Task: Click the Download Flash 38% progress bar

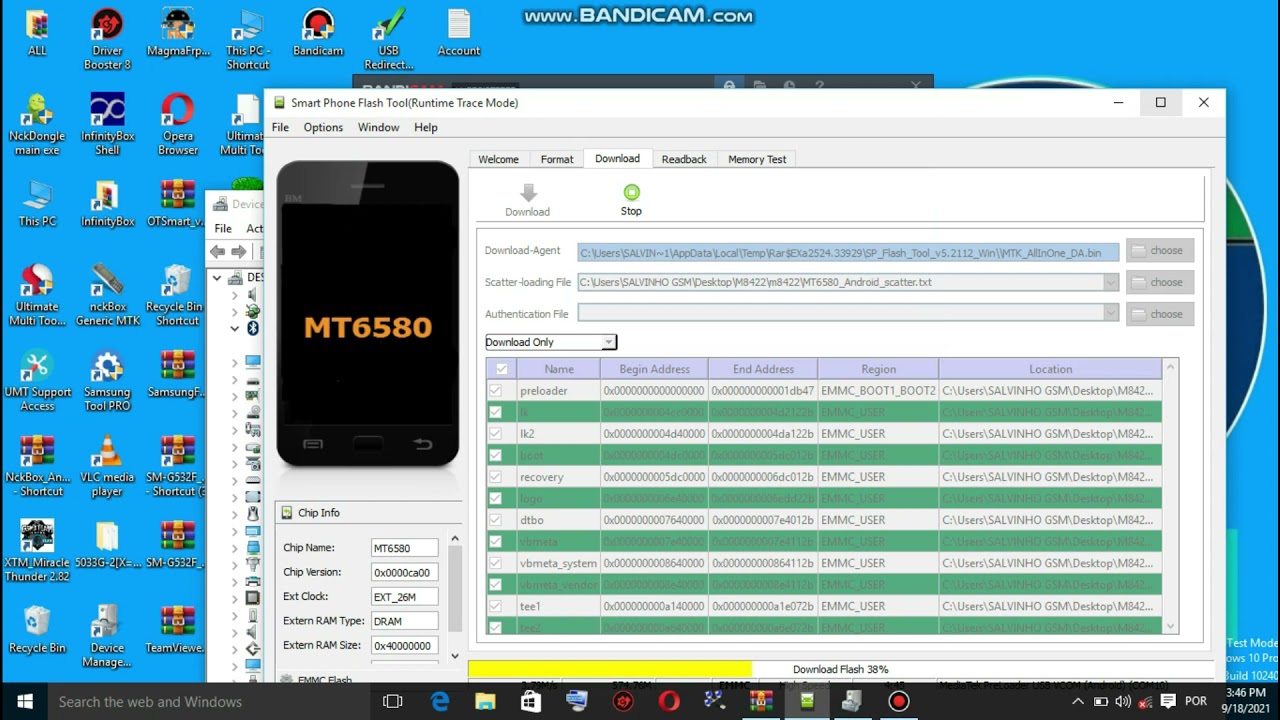Action: click(x=840, y=669)
